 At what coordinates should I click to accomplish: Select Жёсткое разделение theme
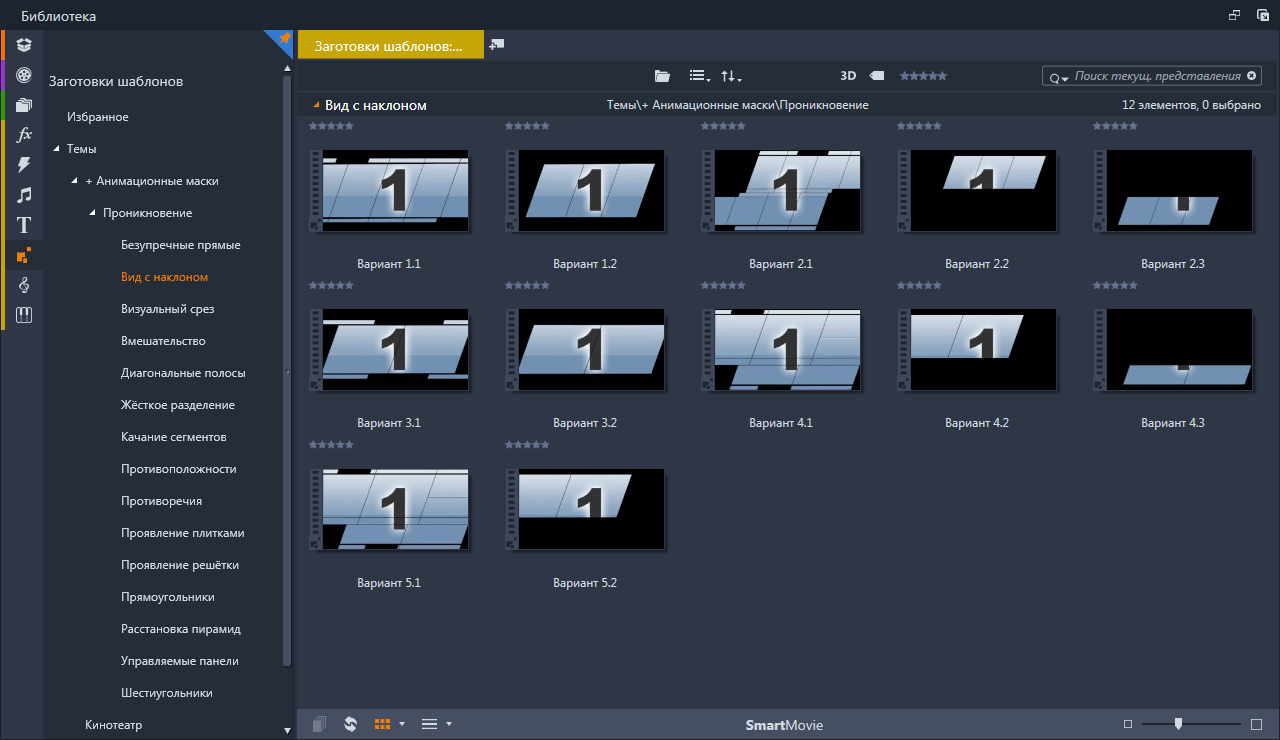tap(178, 405)
